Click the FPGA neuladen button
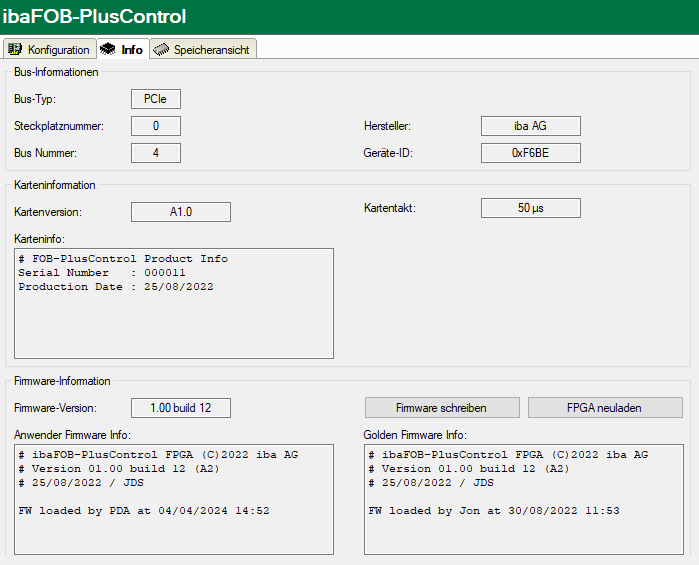The height and width of the screenshot is (565, 699). click(605, 408)
